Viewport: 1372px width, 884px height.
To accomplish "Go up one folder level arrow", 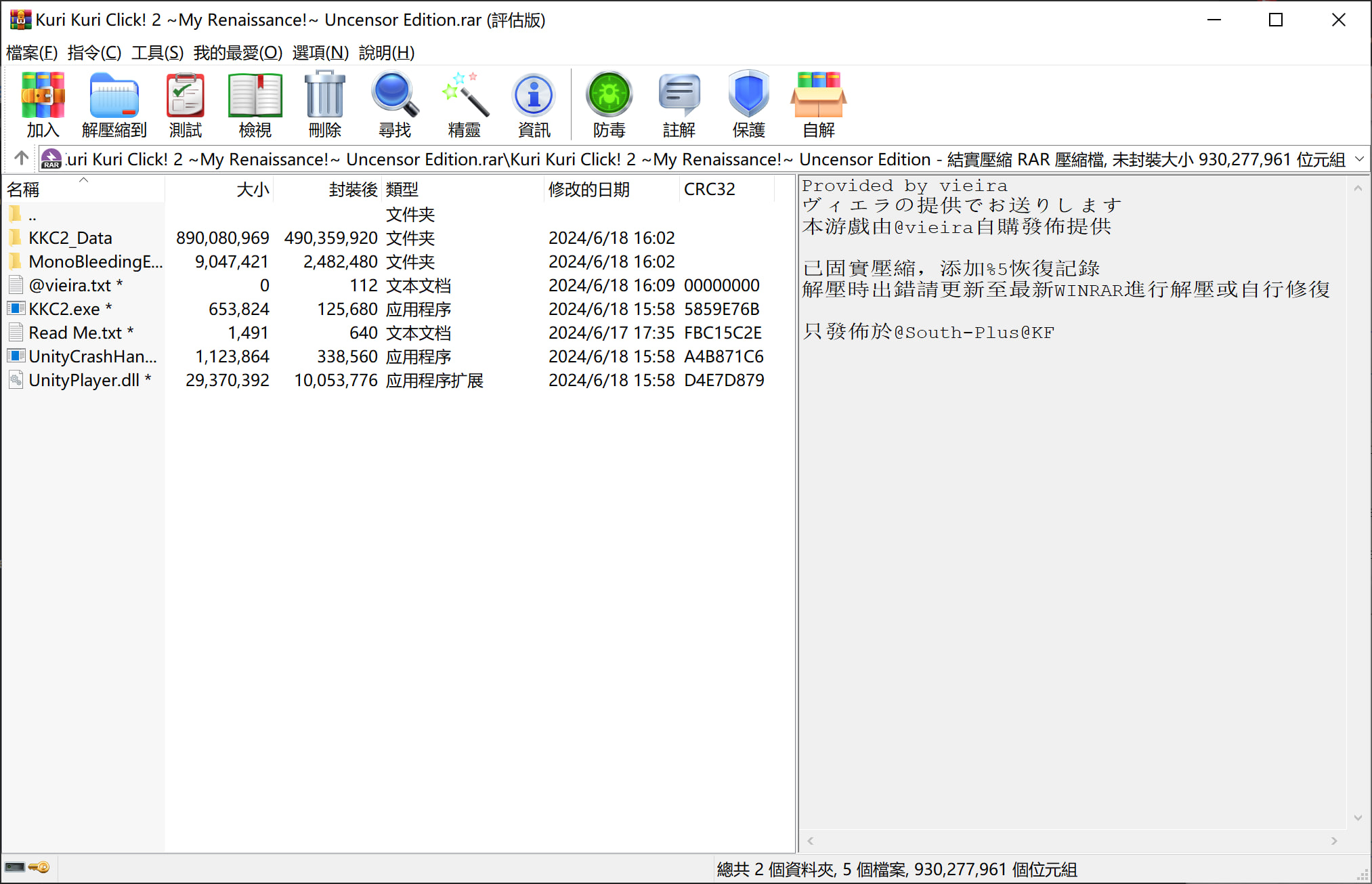I will click(x=21, y=159).
